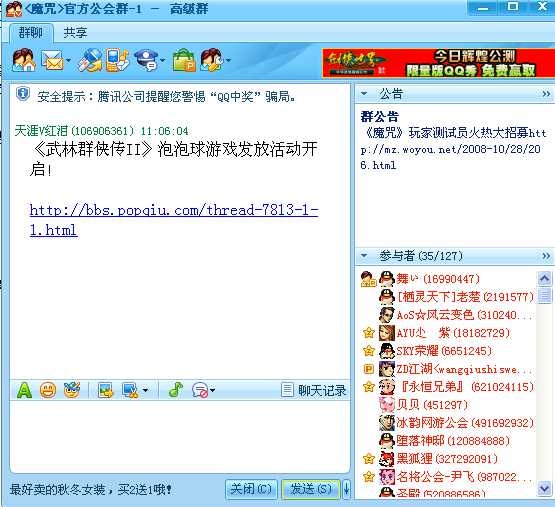Screen dimensions: 555x507
Task: Click the shopping bag toolbar icon
Action: (184, 60)
